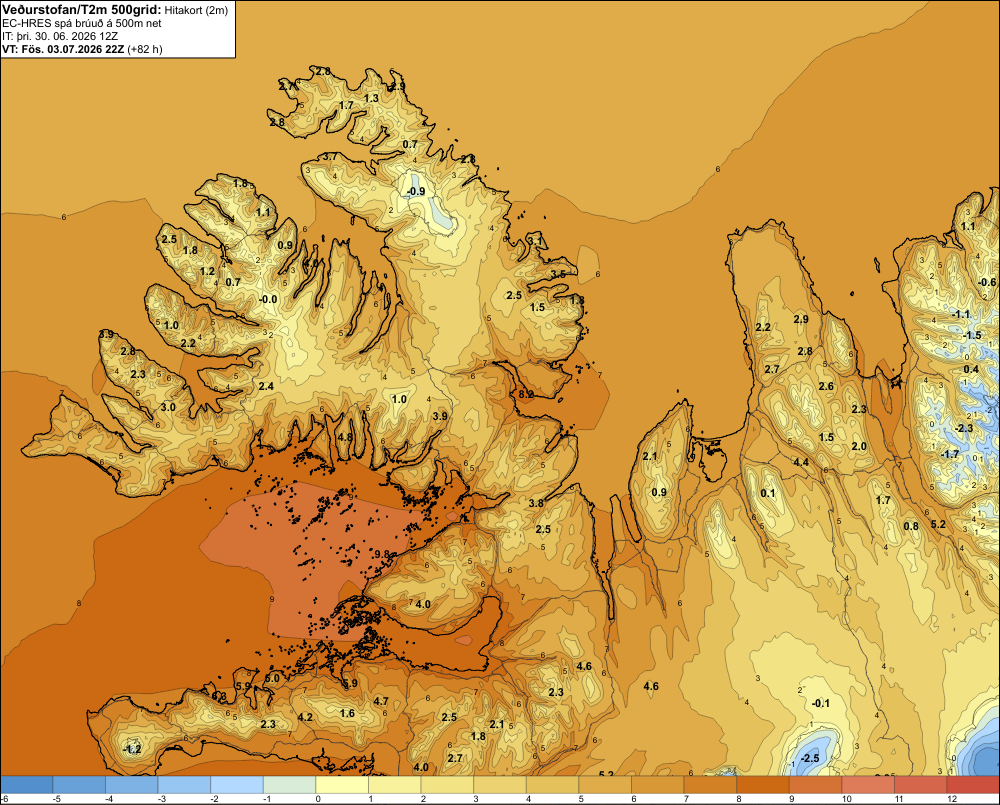
Task: Click the legend swatch between 11 and 12
Action: pos(921,785)
